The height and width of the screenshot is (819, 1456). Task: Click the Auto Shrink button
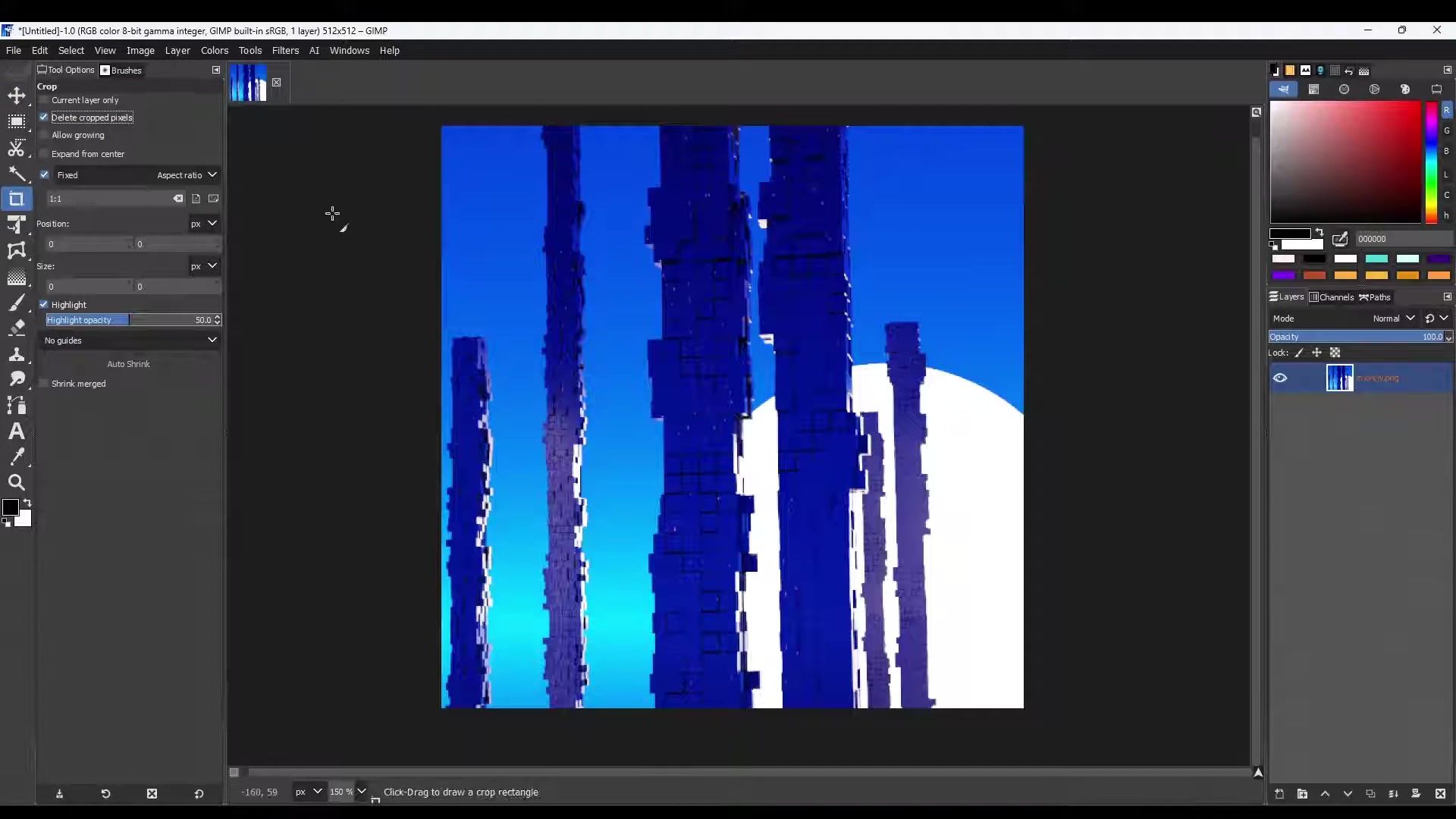[128, 364]
